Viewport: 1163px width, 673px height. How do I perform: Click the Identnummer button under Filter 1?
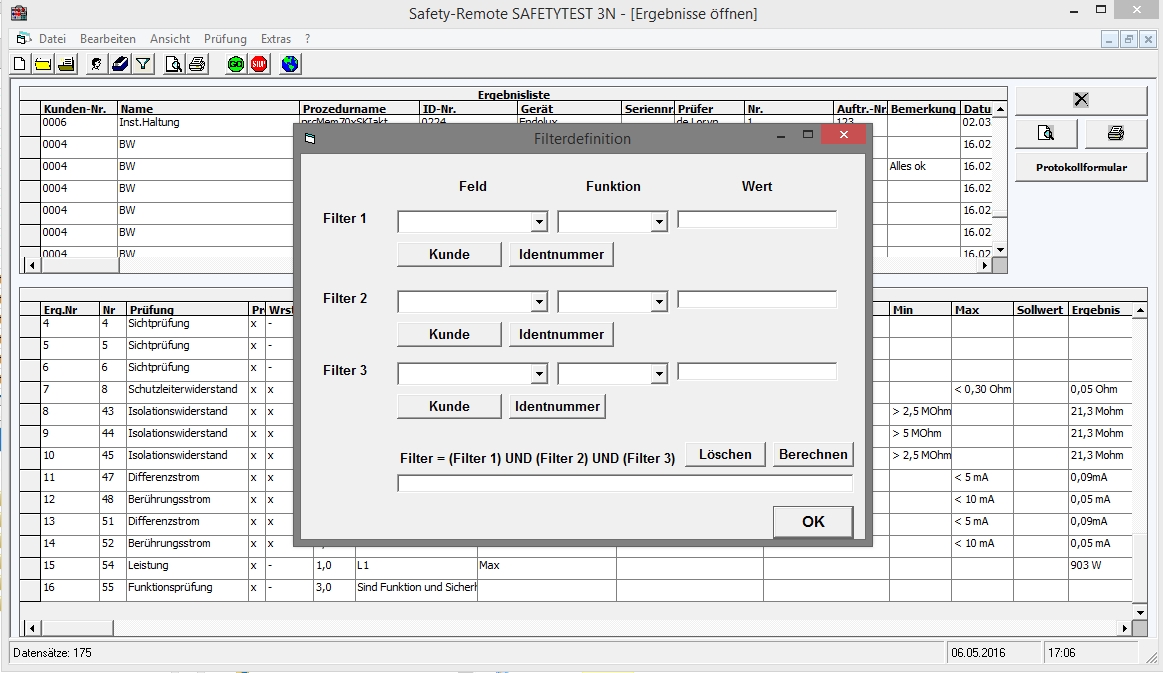[561, 255]
